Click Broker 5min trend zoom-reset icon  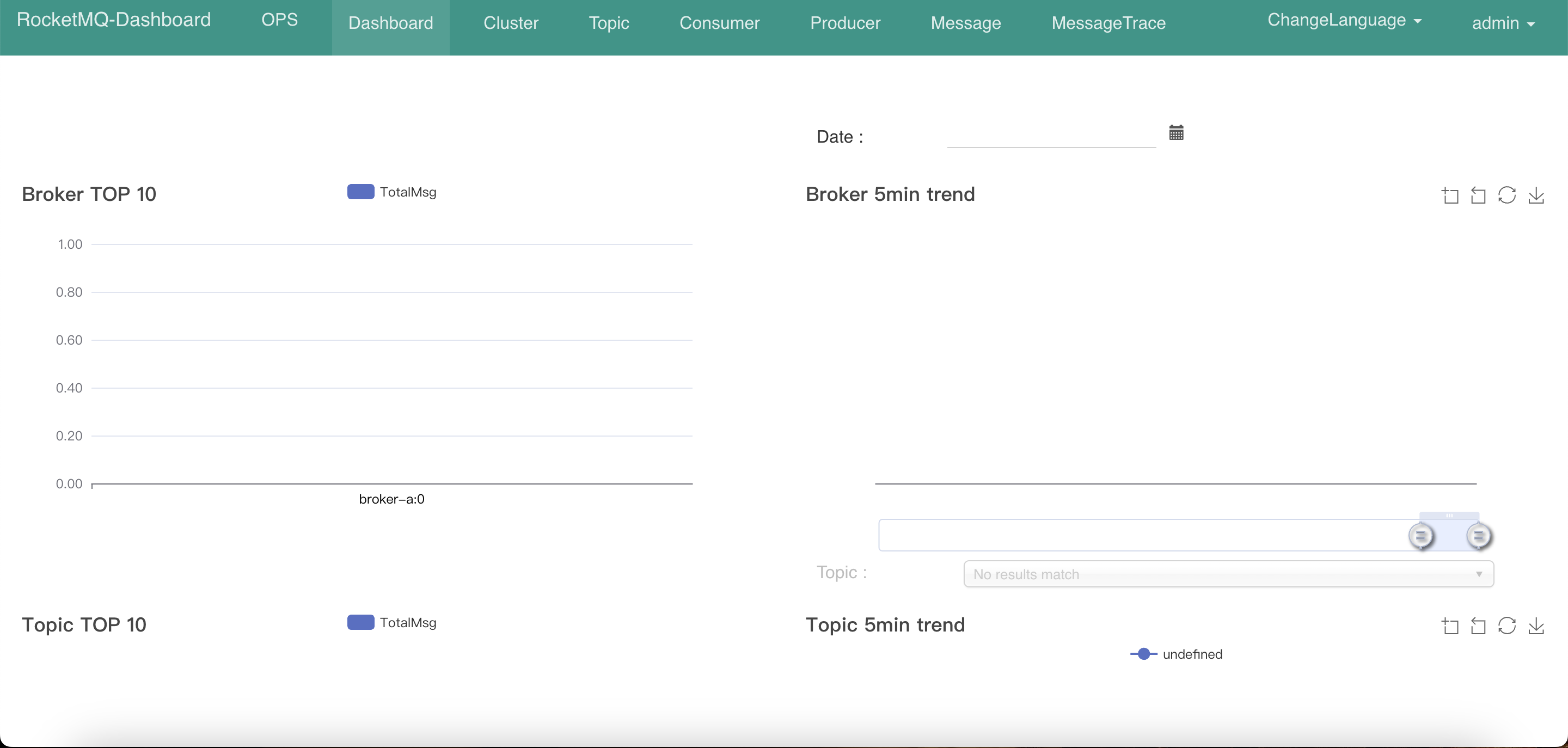[1478, 195]
